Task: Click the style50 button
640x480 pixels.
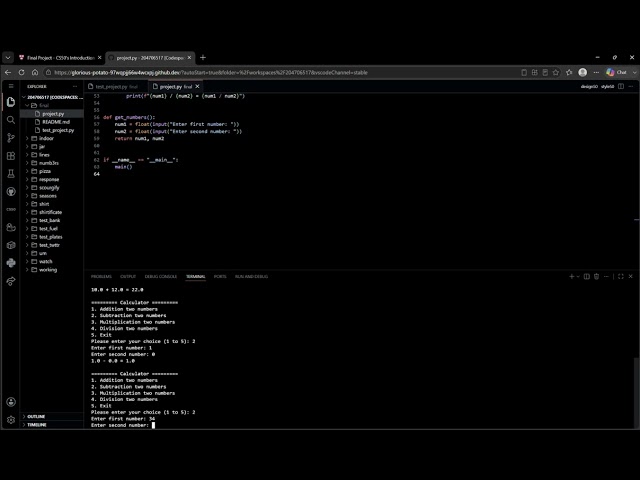Action: (x=607, y=87)
